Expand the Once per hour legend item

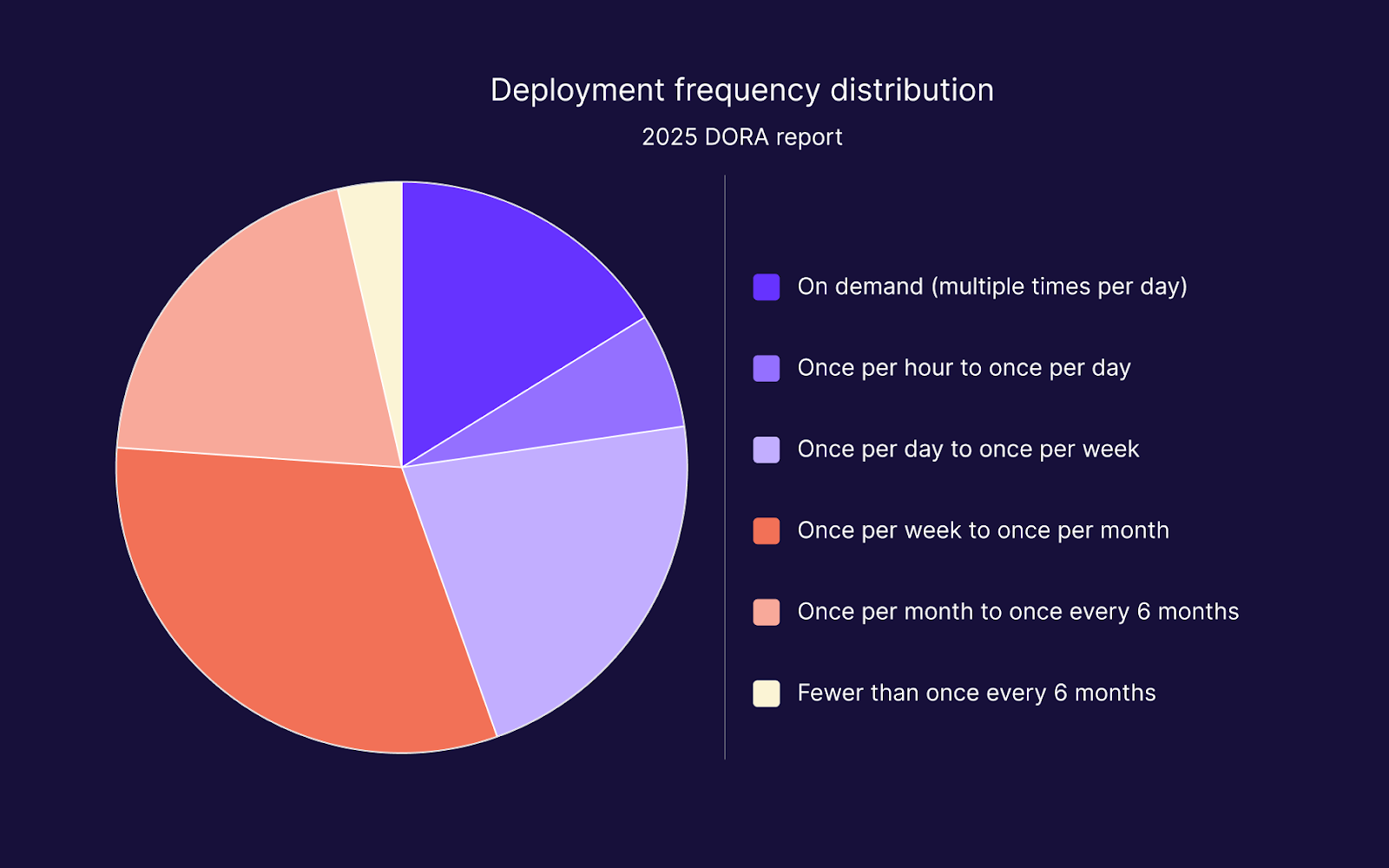point(964,368)
